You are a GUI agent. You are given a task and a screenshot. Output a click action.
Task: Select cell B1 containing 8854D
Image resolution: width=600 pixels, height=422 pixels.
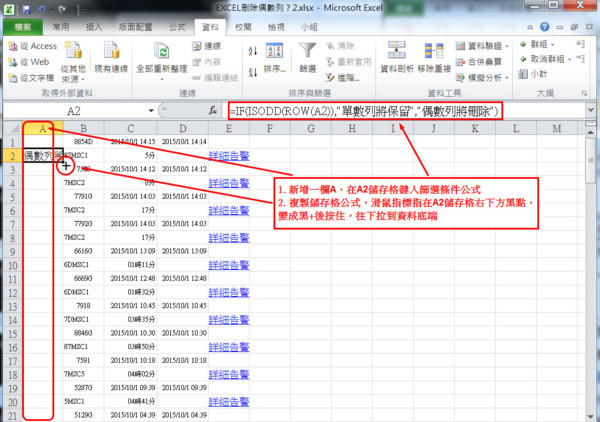coord(83,142)
